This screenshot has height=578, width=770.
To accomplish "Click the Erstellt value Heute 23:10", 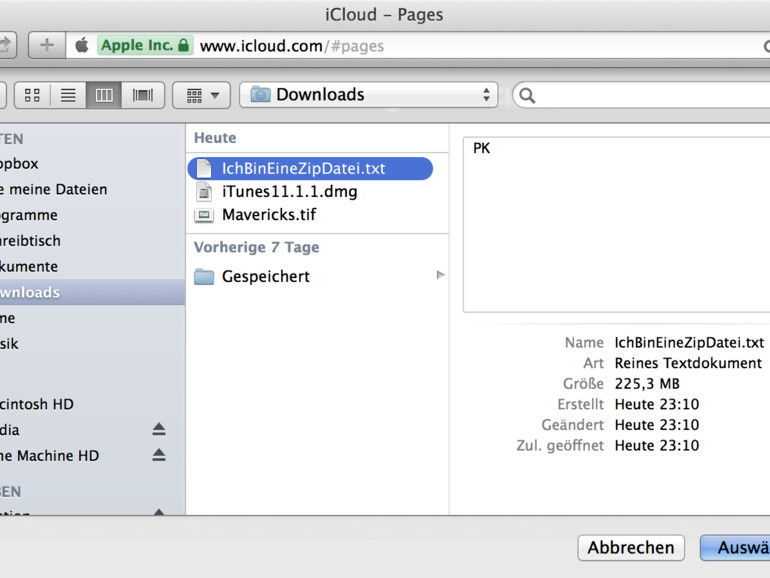I will [657, 404].
